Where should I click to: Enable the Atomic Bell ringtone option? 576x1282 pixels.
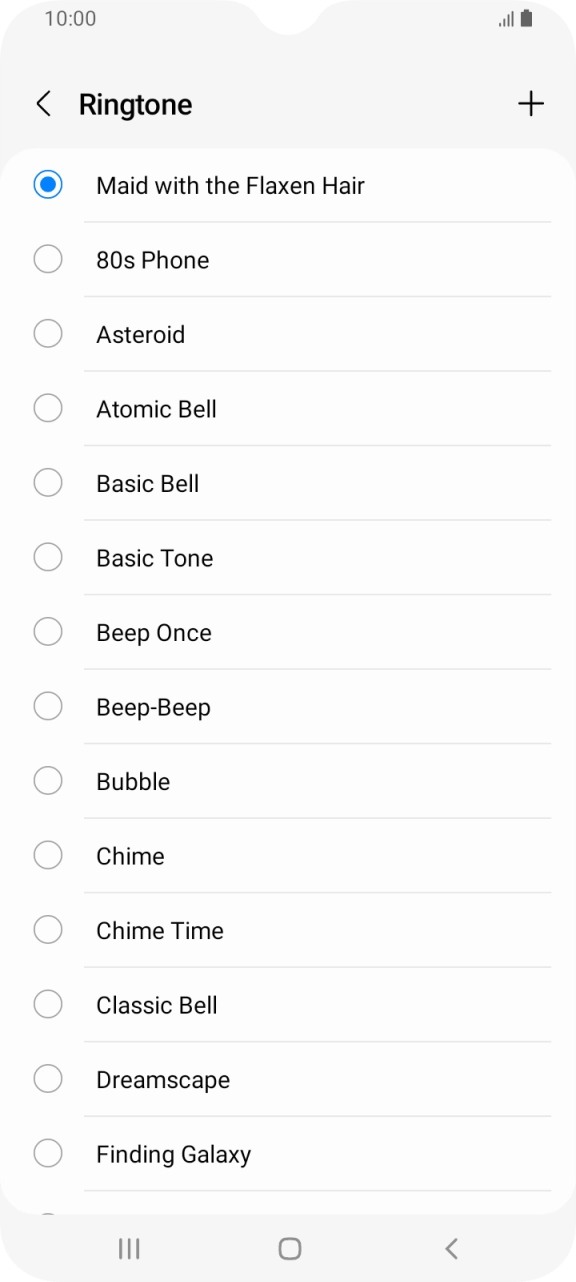click(47, 408)
